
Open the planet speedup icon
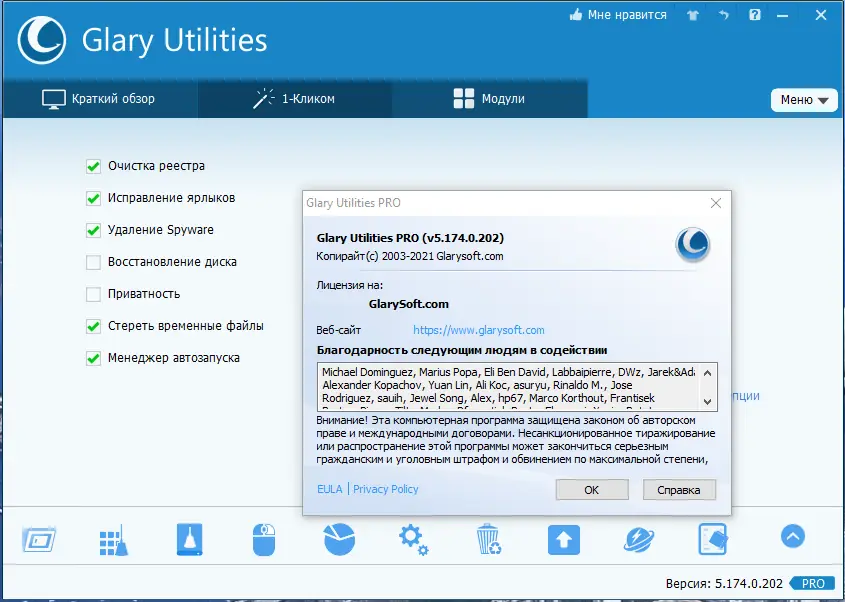click(638, 538)
